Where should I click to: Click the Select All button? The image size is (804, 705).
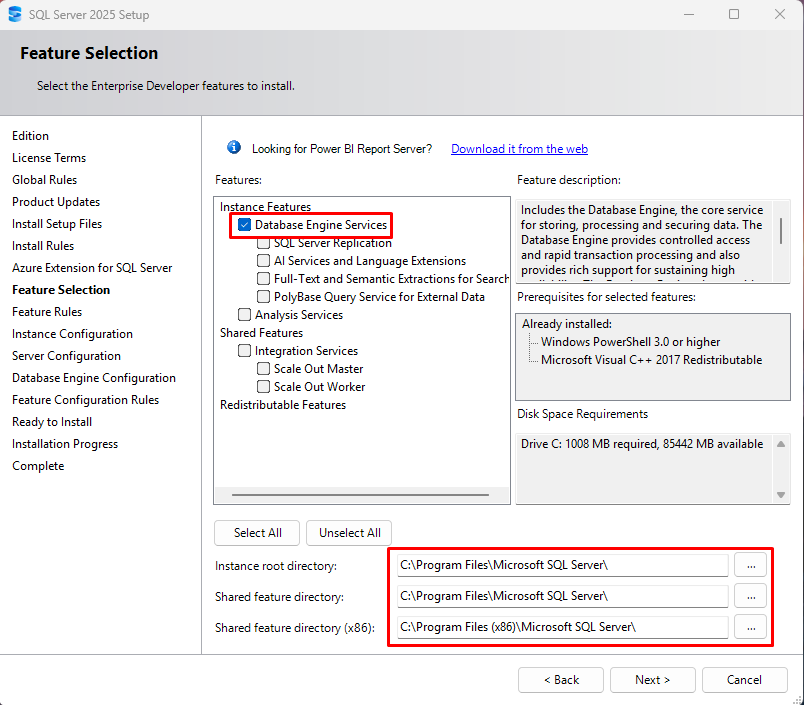(x=257, y=533)
